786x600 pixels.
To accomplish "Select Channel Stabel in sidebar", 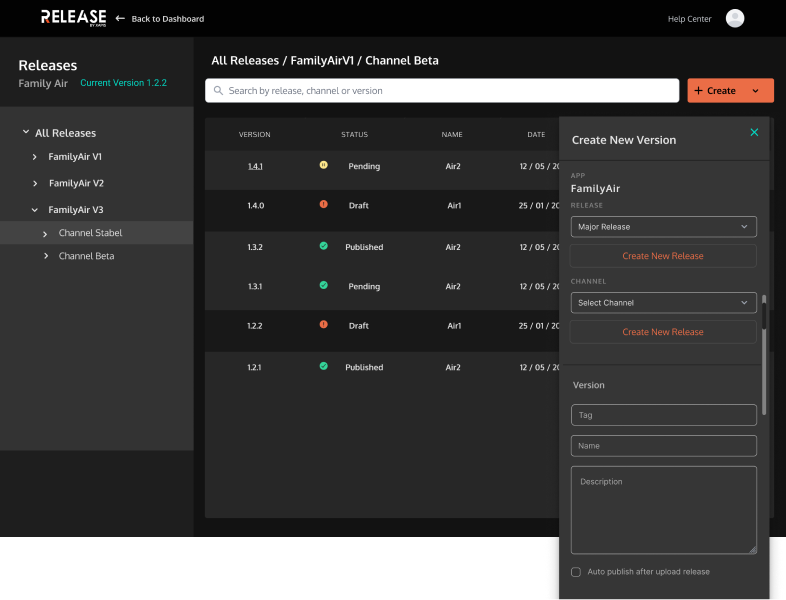I will pyautogui.click(x=90, y=233).
